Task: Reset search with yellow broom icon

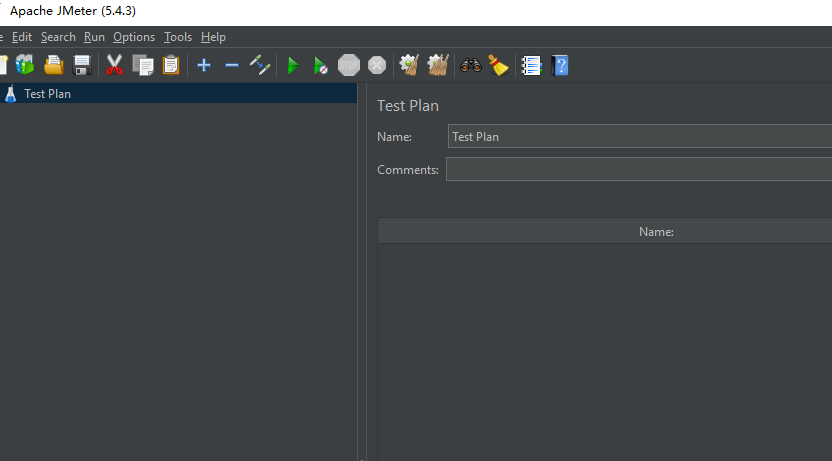Action: tap(498, 65)
